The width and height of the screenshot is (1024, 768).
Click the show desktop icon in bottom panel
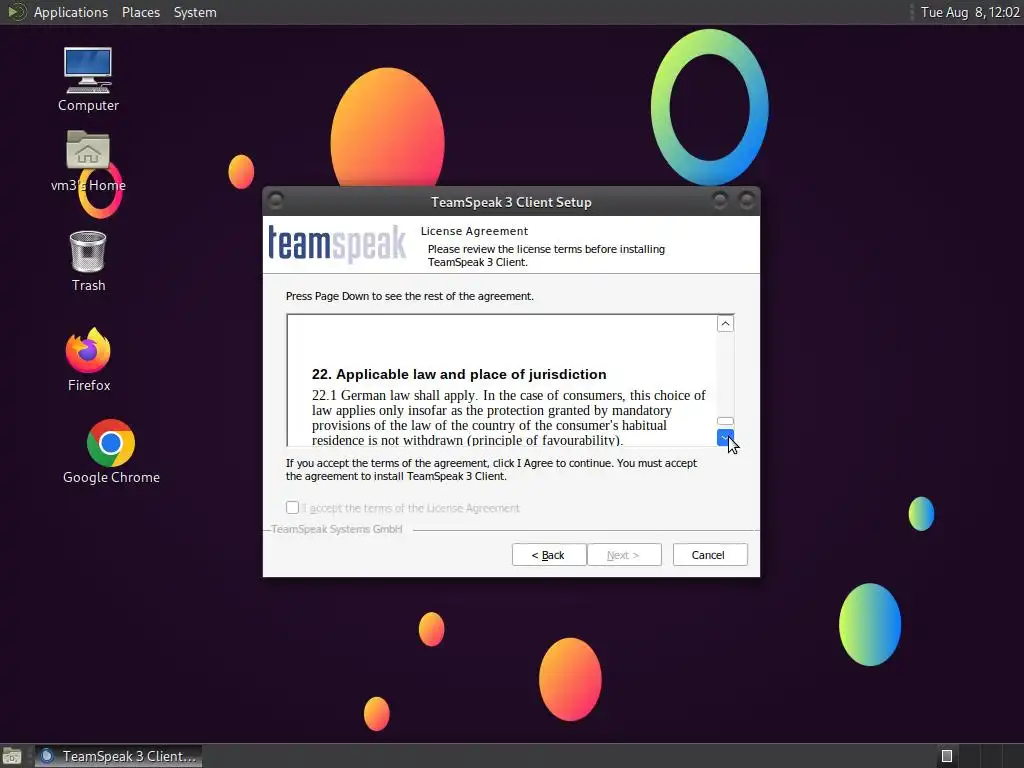click(12, 756)
